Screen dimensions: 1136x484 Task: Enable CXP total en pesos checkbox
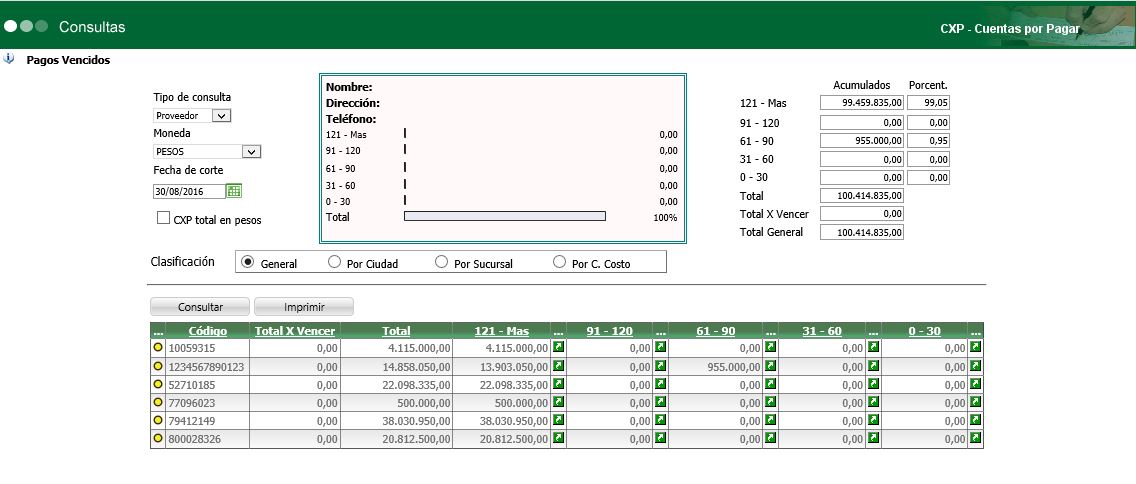(163, 218)
